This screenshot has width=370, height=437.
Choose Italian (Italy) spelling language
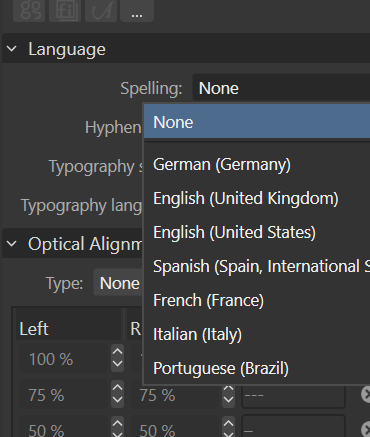point(257,334)
